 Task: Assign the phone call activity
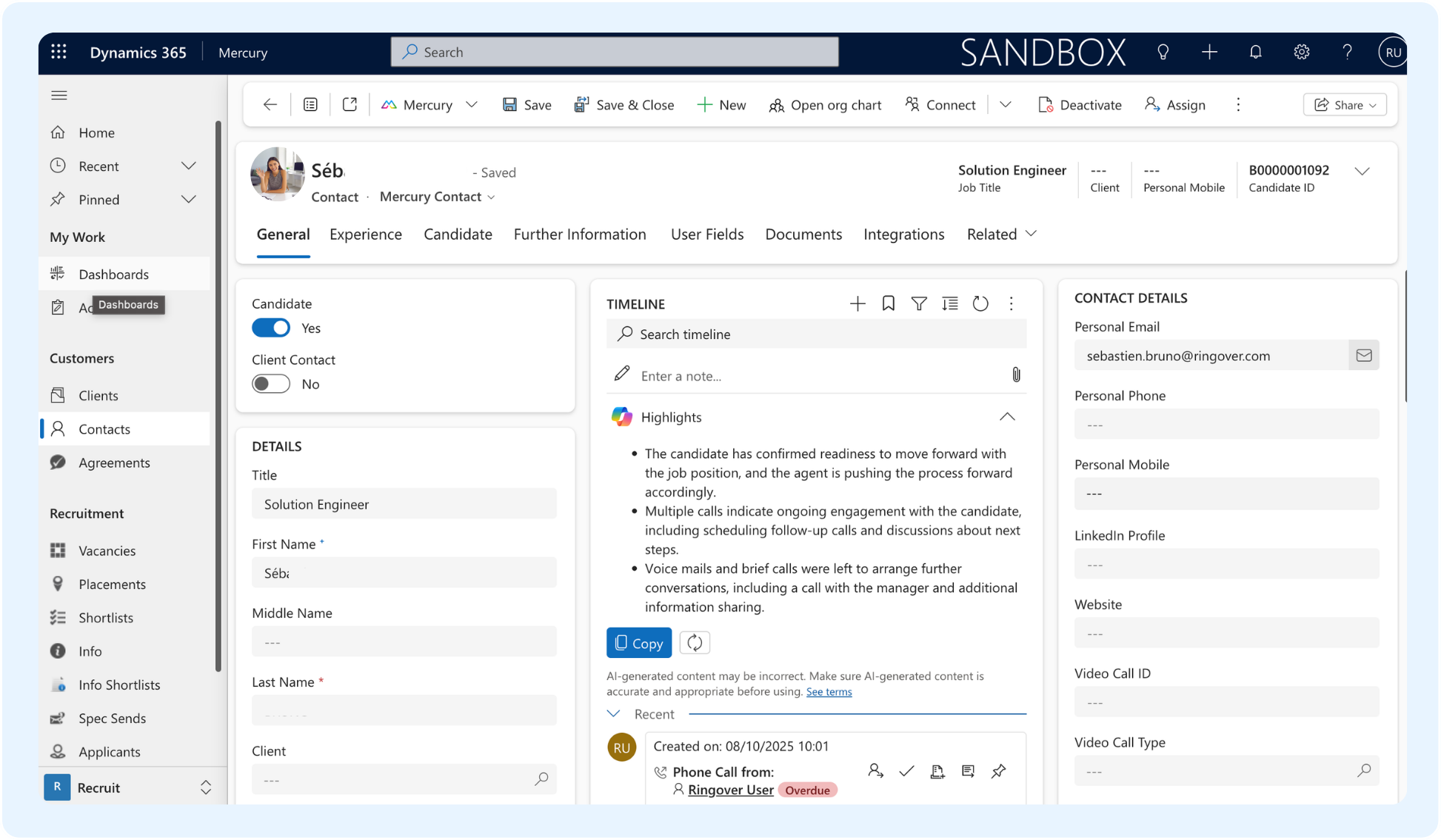coord(876,771)
